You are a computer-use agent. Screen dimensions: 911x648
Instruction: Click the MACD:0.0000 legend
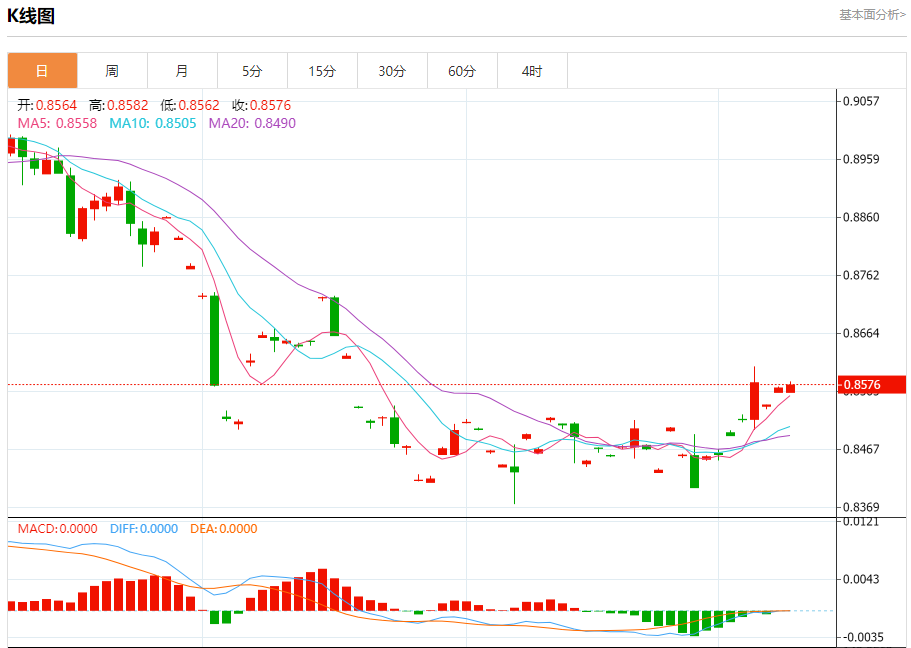(58, 529)
